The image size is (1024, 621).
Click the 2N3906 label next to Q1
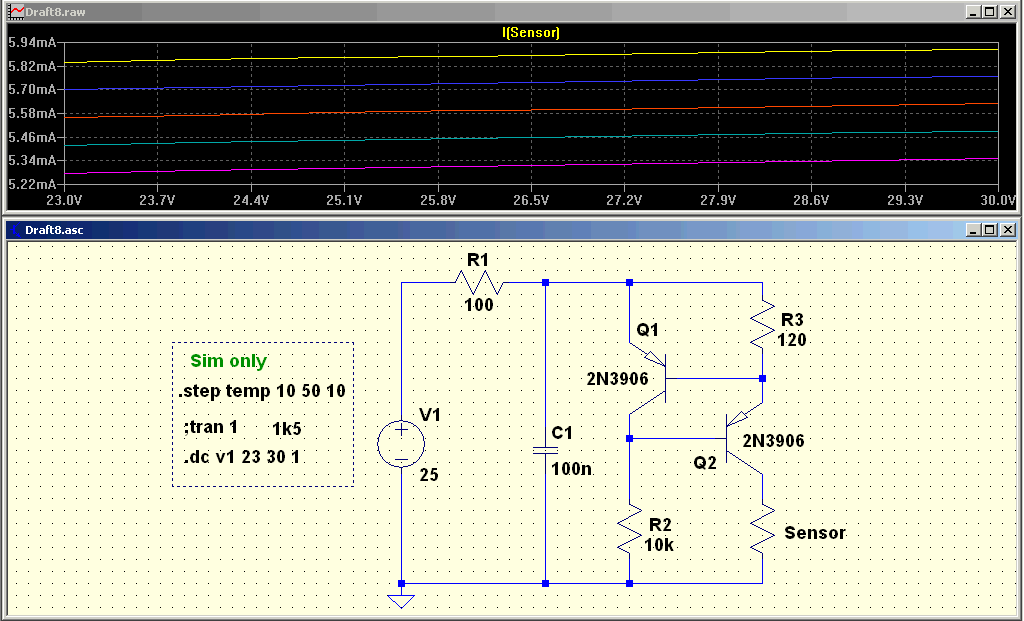[x=617, y=379]
